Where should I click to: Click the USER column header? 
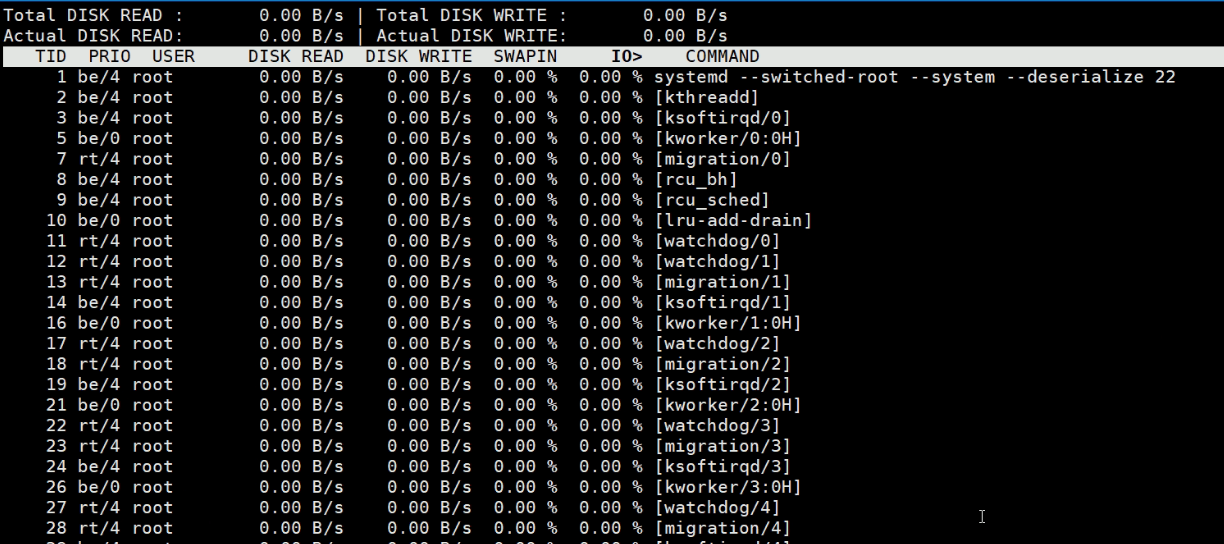point(173,57)
